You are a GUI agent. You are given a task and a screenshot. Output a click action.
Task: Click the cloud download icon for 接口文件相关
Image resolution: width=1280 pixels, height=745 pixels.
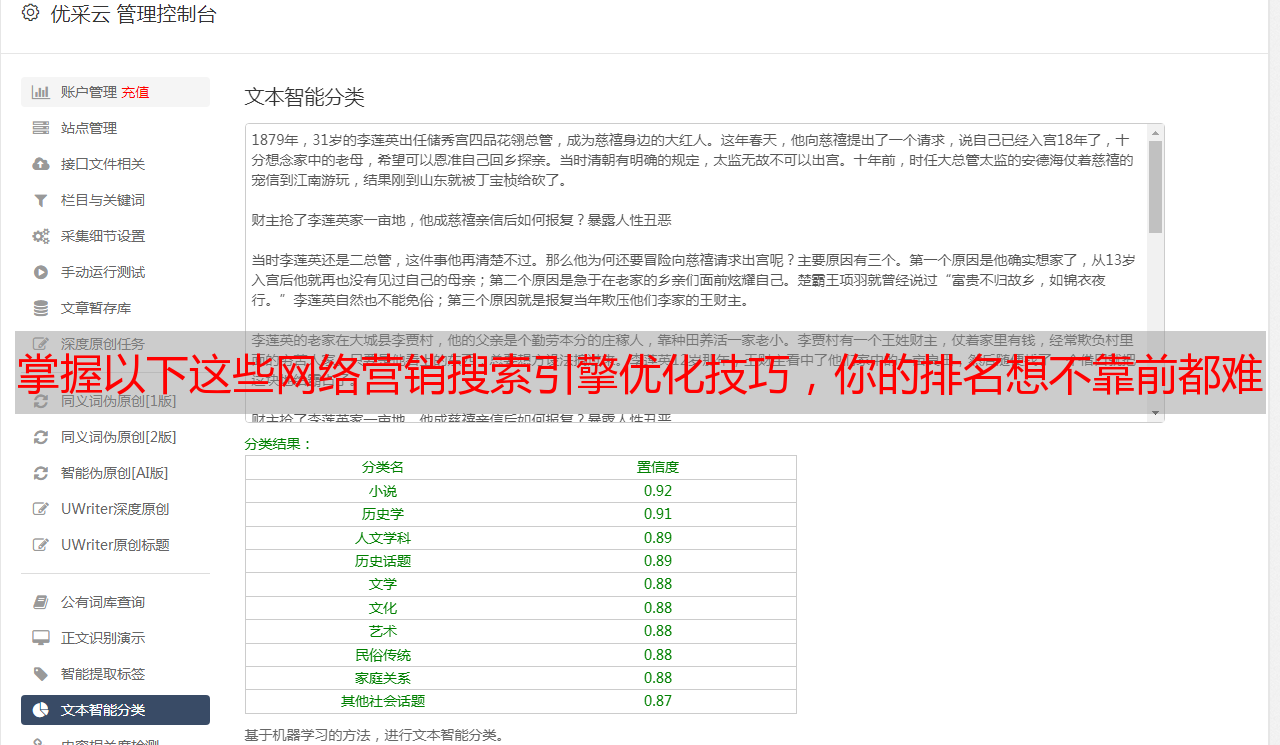tap(41, 164)
